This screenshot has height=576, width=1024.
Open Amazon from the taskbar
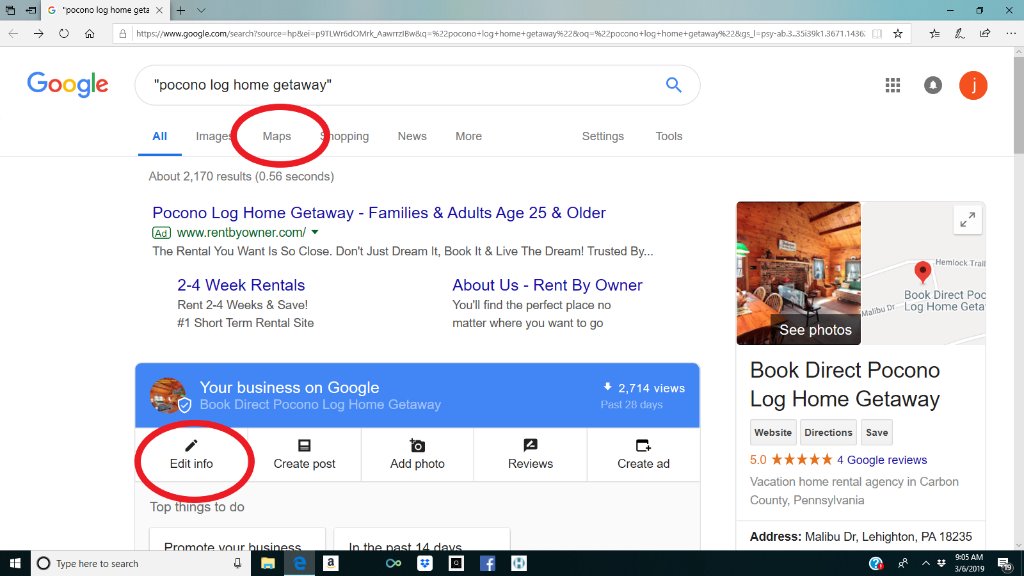coord(330,563)
